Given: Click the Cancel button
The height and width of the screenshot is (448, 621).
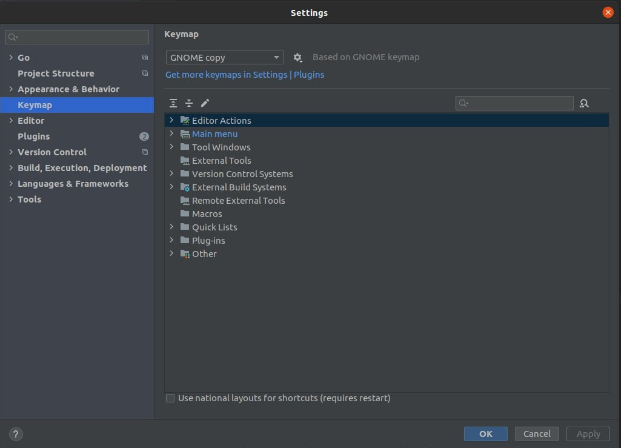Looking at the screenshot, I should click(x=537, y=433).
